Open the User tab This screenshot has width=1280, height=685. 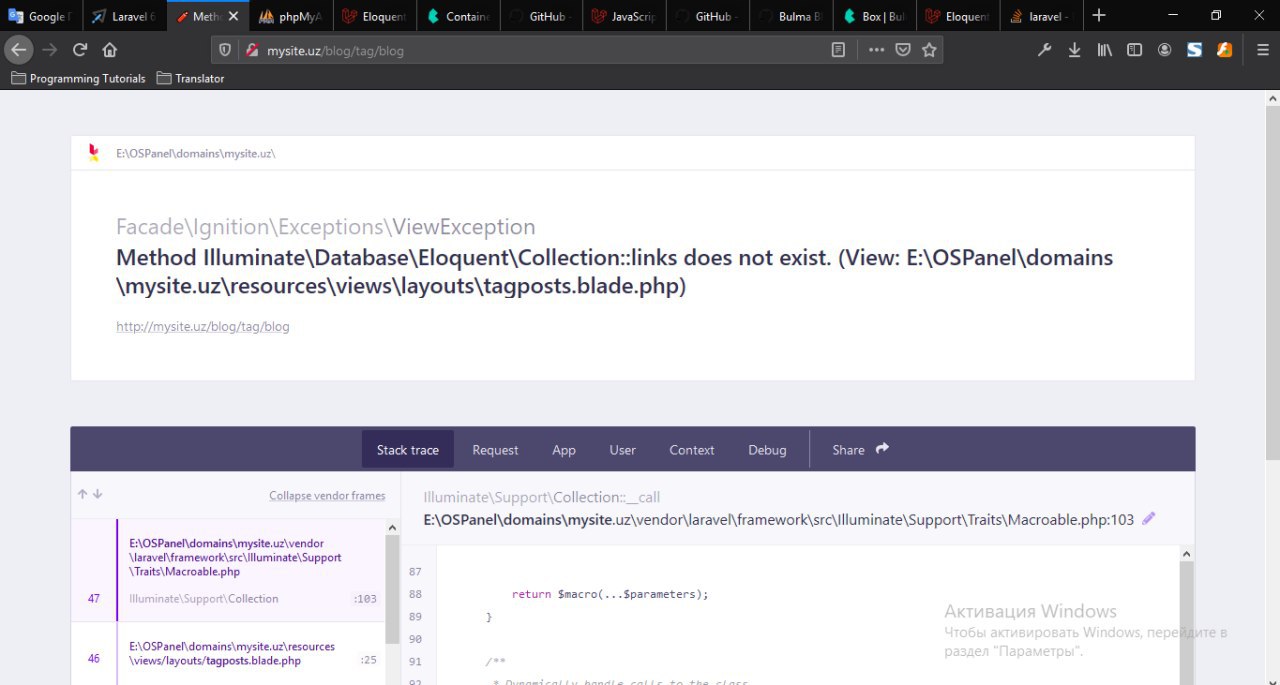[623, 450]
